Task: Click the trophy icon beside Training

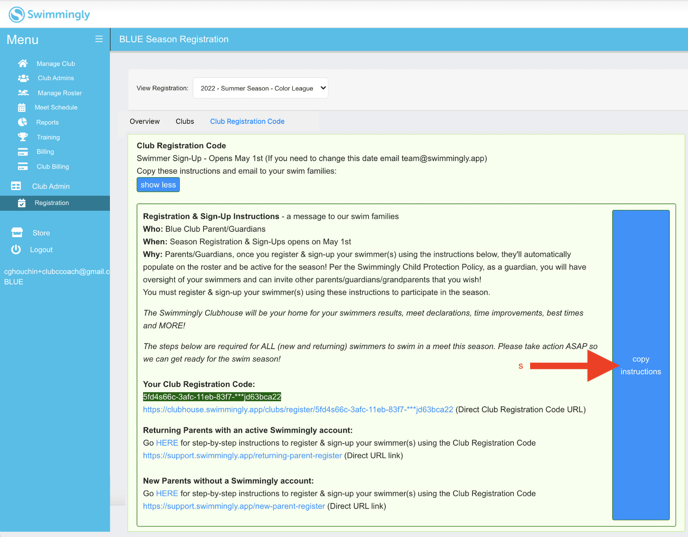Action: [23, 137]
